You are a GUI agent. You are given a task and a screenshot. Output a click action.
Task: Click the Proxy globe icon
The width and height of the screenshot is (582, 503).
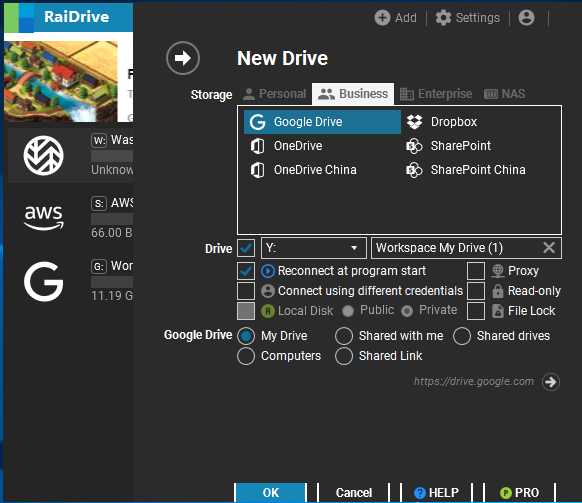tap(497, 271)
